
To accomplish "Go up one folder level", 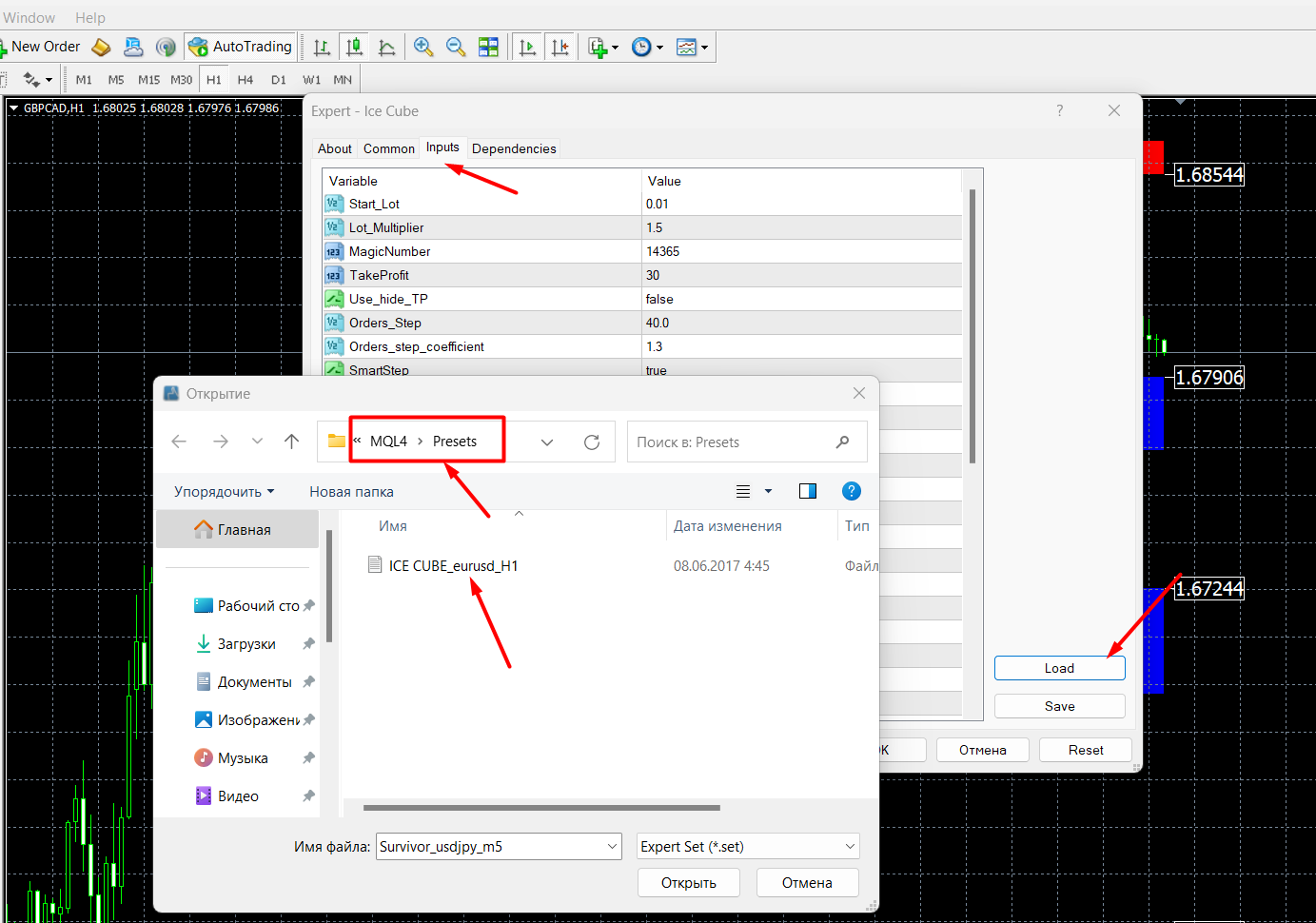I will 292,442.
